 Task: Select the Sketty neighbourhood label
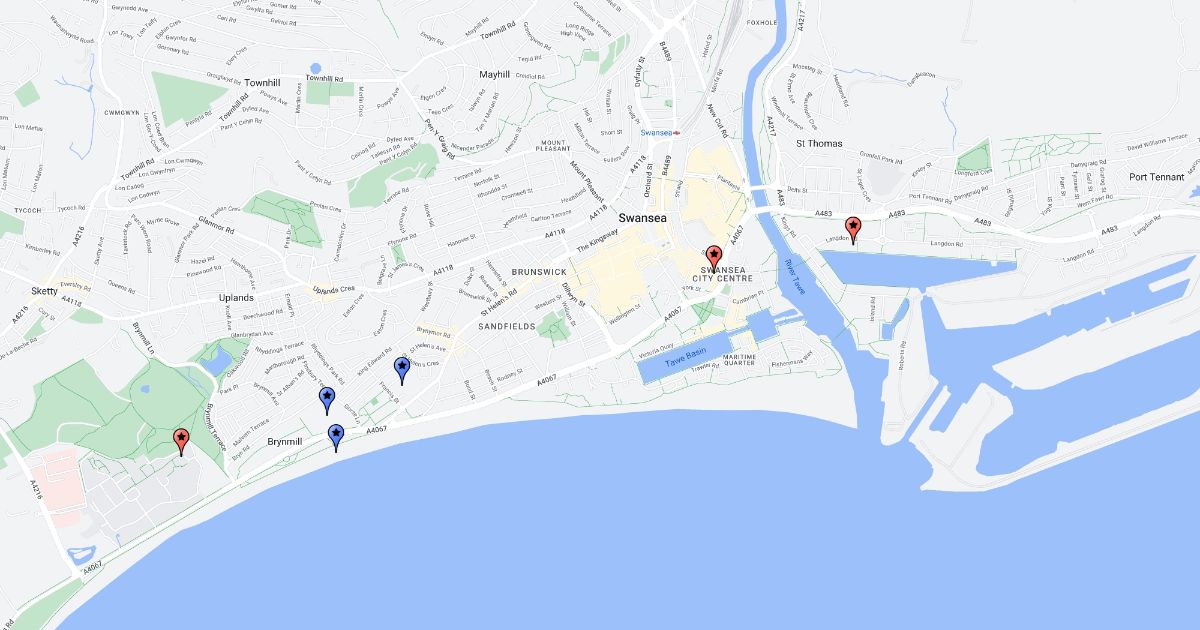click(44, 290)
